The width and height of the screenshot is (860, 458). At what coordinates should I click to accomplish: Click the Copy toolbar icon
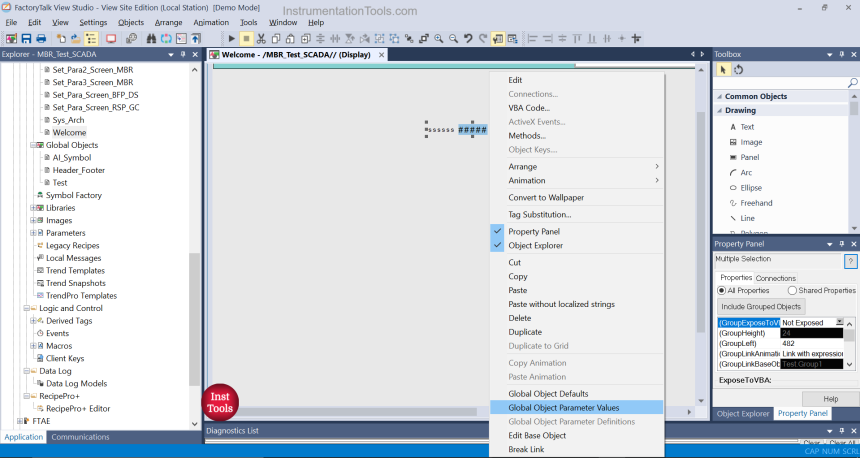276,38
